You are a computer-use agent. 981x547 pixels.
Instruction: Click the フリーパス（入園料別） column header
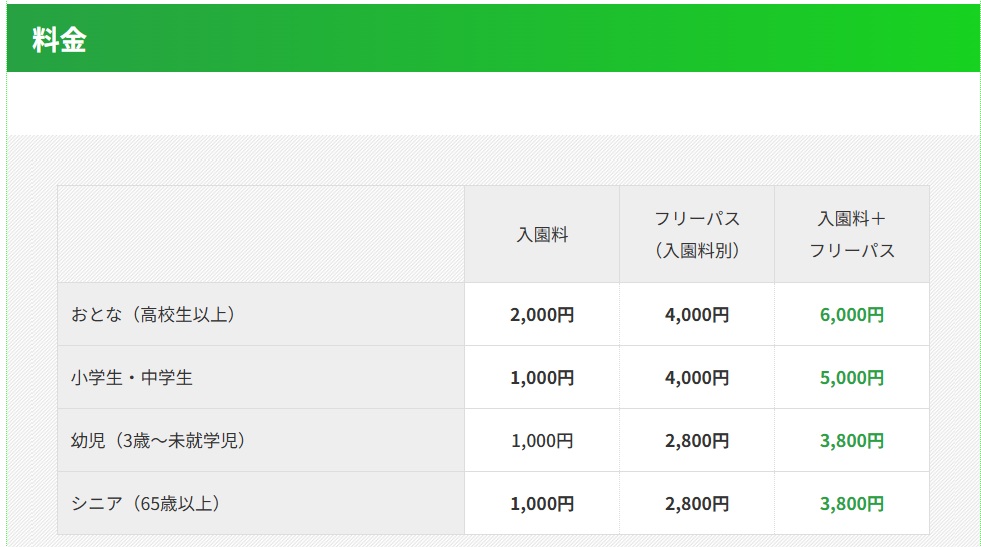point(697,234)
